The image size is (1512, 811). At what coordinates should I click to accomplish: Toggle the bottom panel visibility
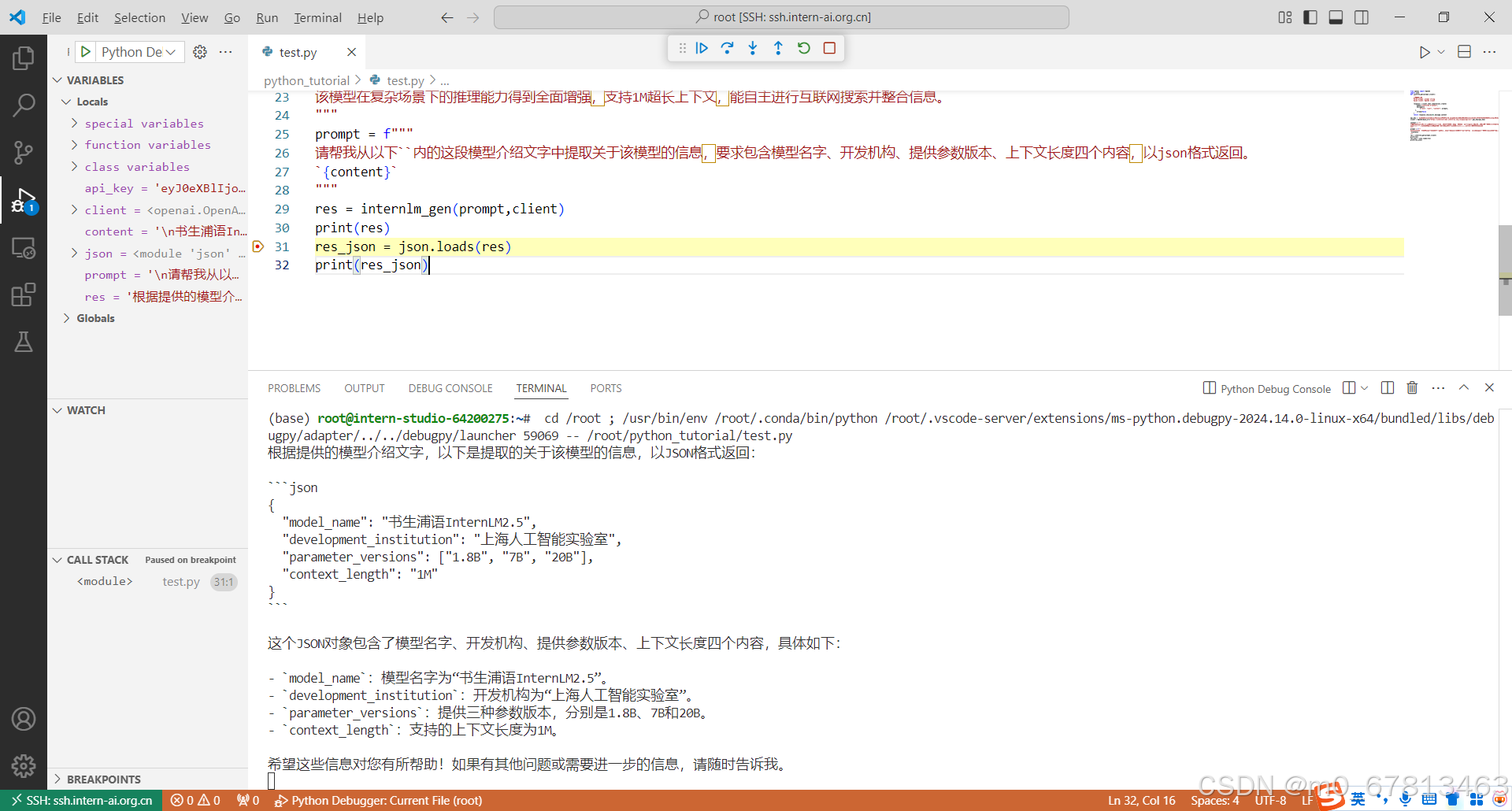(1336, 17)
